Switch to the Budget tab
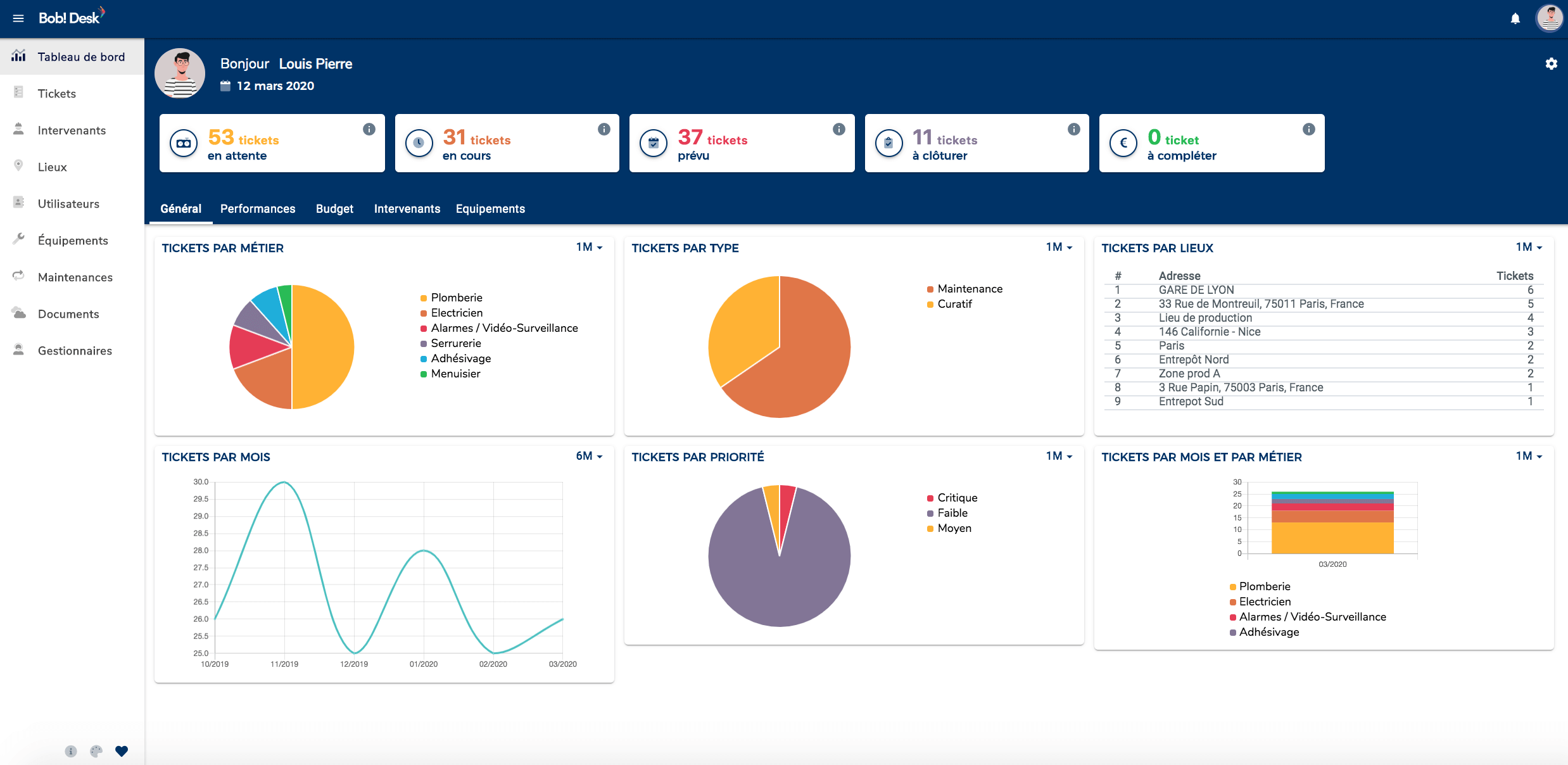 click(334, 209)
